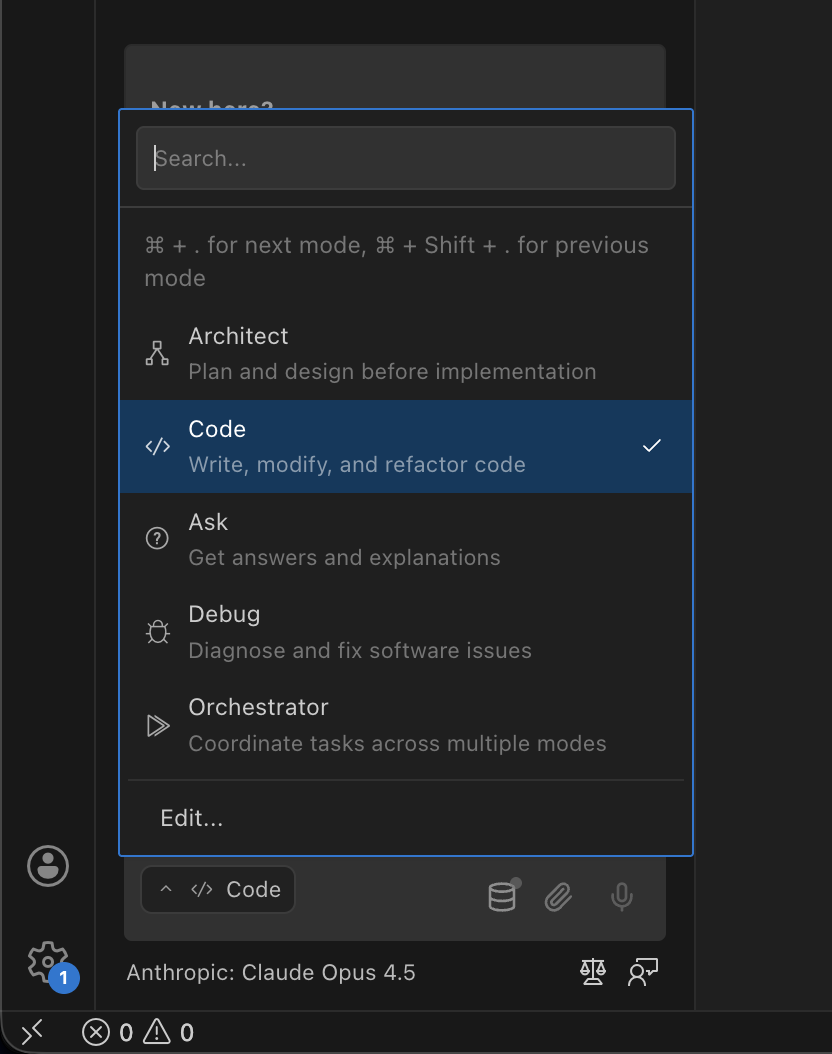Screen dimensions: 832x1054
Task: Start voice input with the microphone icon
Action: pyautogui.click(x=621, y=898)
